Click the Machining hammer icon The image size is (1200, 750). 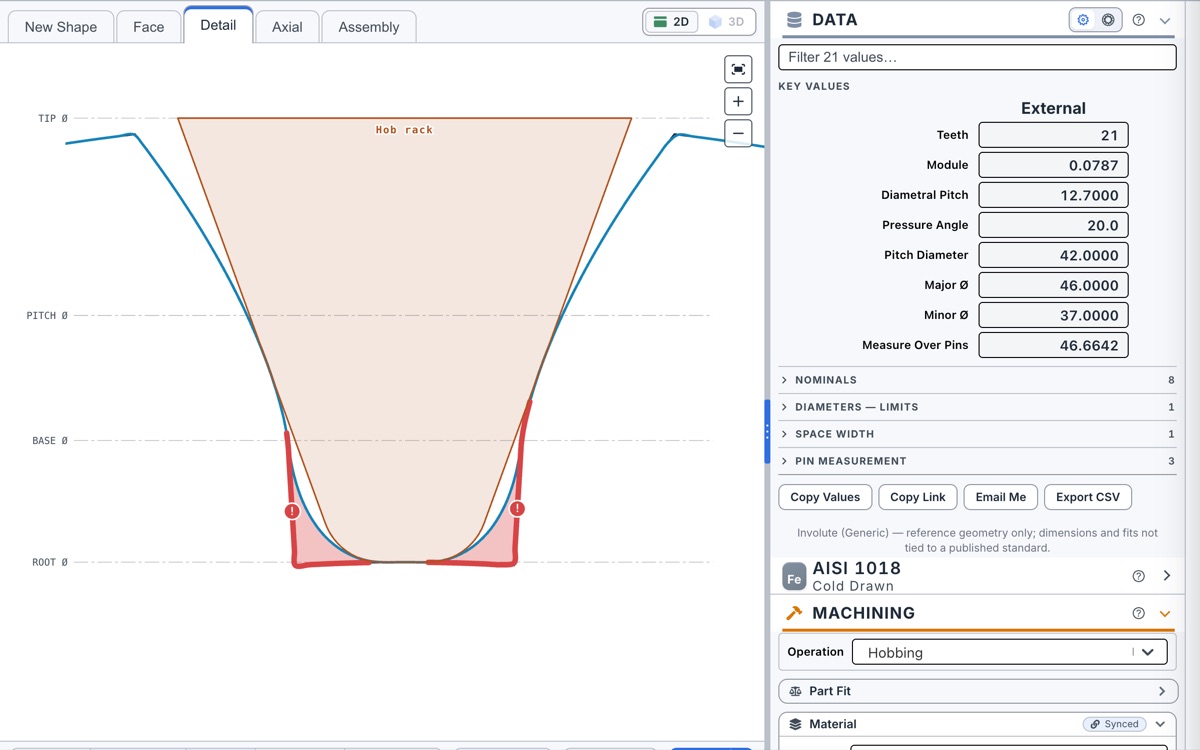click(795, 613)
